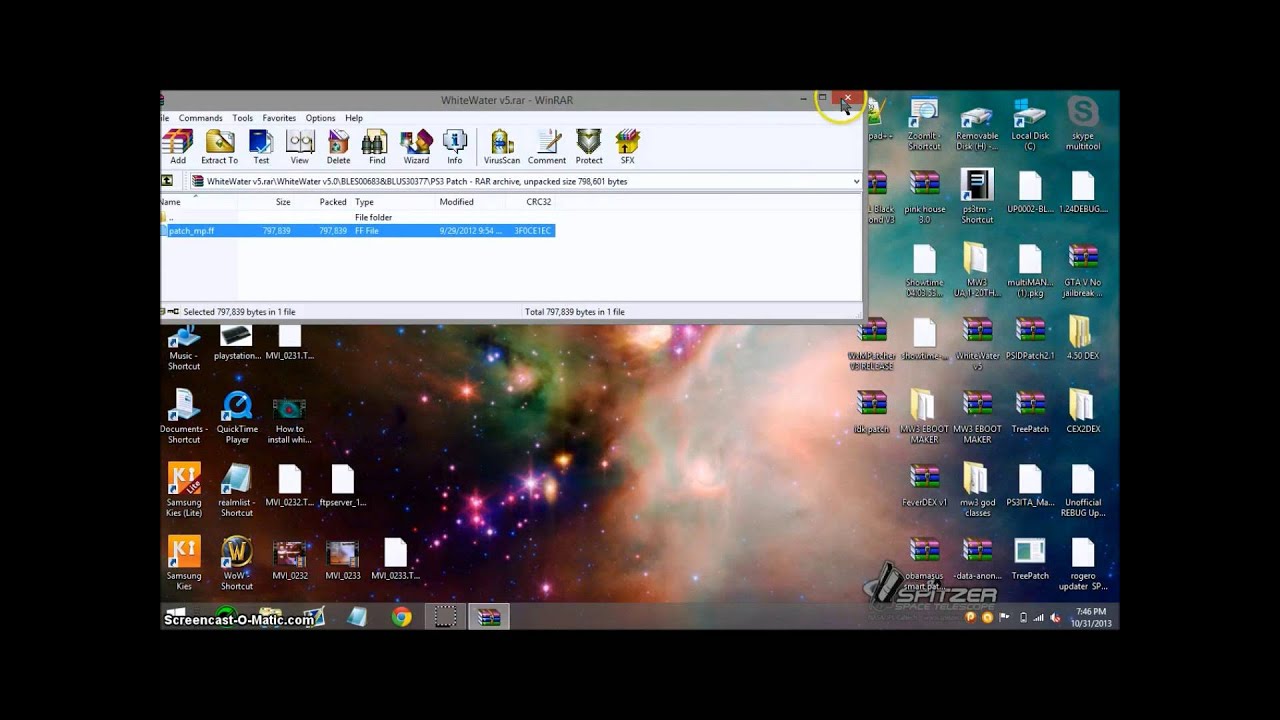Select the ZoomIt Shortcut icon
The image size is (1280, 720).
click(x=924, y=124)
